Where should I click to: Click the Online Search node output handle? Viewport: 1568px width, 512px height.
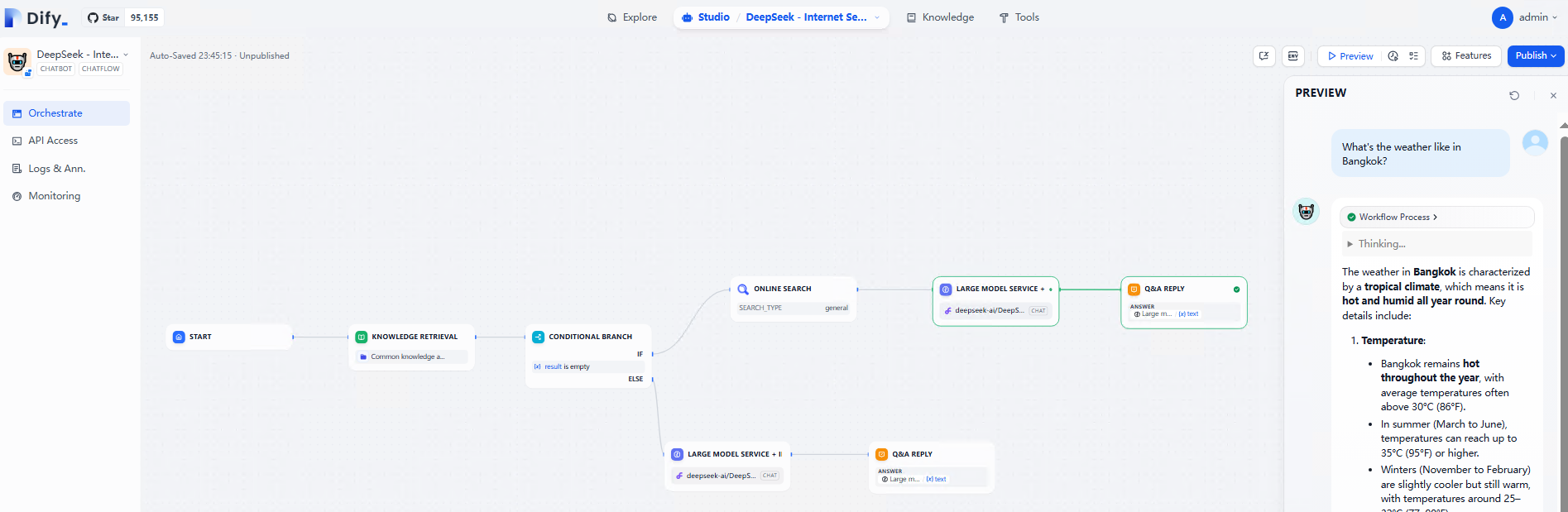coord(857,289)
